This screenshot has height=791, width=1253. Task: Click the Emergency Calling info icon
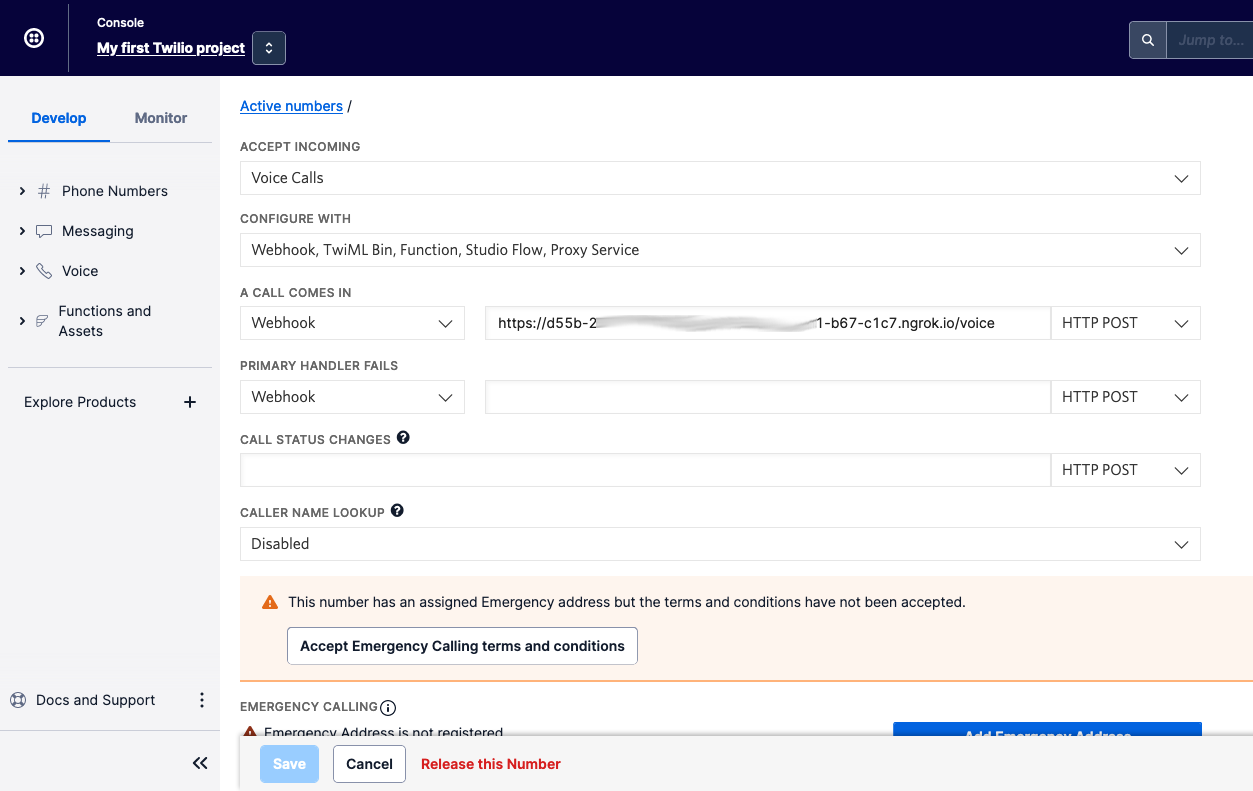(x=388, y=708)
